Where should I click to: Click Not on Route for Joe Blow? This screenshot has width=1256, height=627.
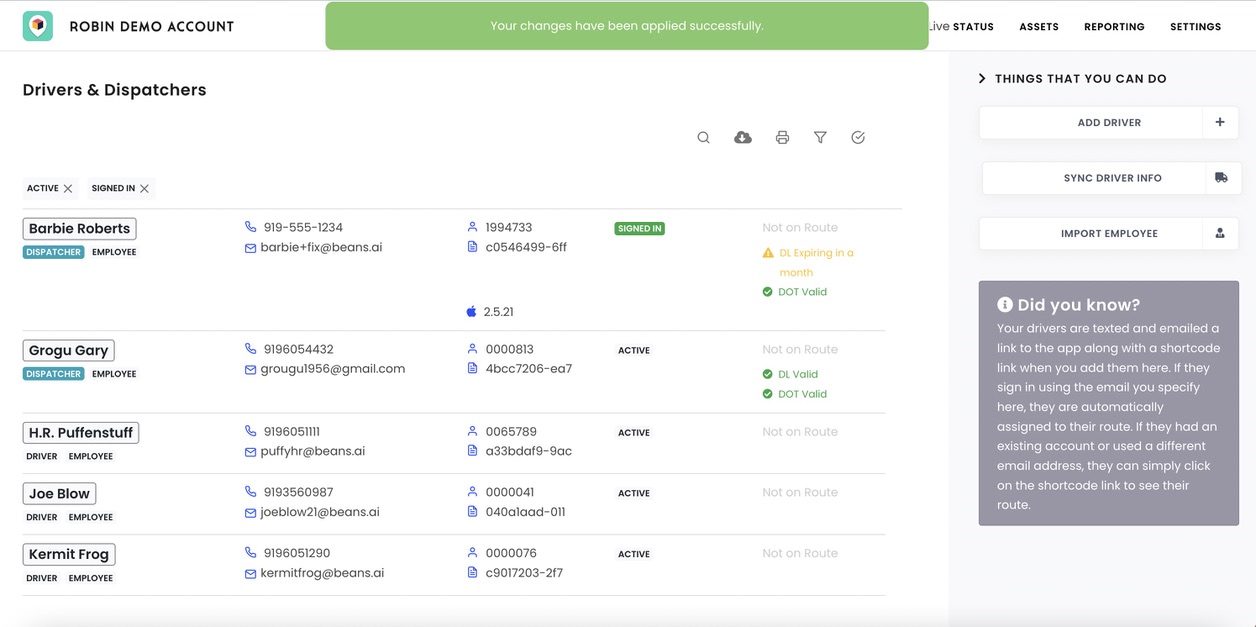[x=800, y=492]
